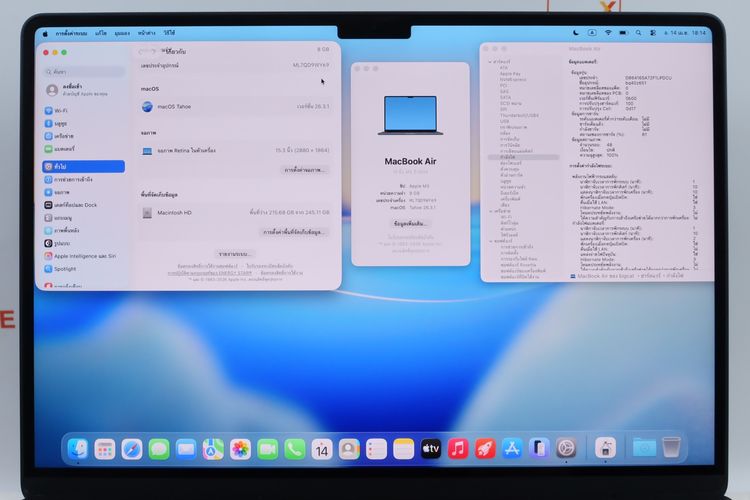The height and width of the screenshot is (500, 750).
Task: Collapse Network section in System Information
Action: point(491,211)
